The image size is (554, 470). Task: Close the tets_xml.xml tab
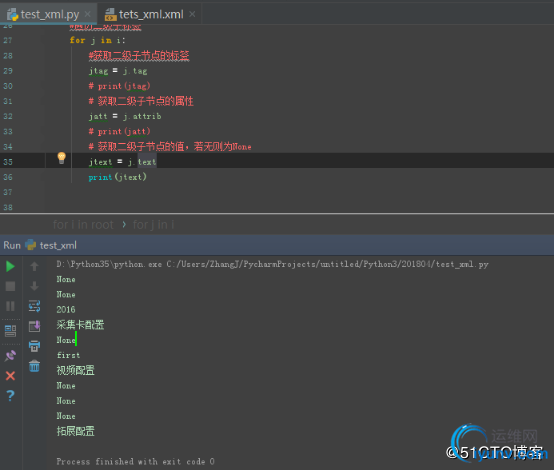click(x=192, y=14)
